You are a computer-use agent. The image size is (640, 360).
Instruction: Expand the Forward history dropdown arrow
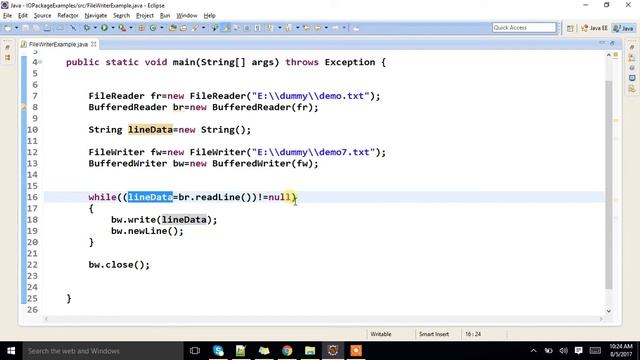[x=344, y=28]
